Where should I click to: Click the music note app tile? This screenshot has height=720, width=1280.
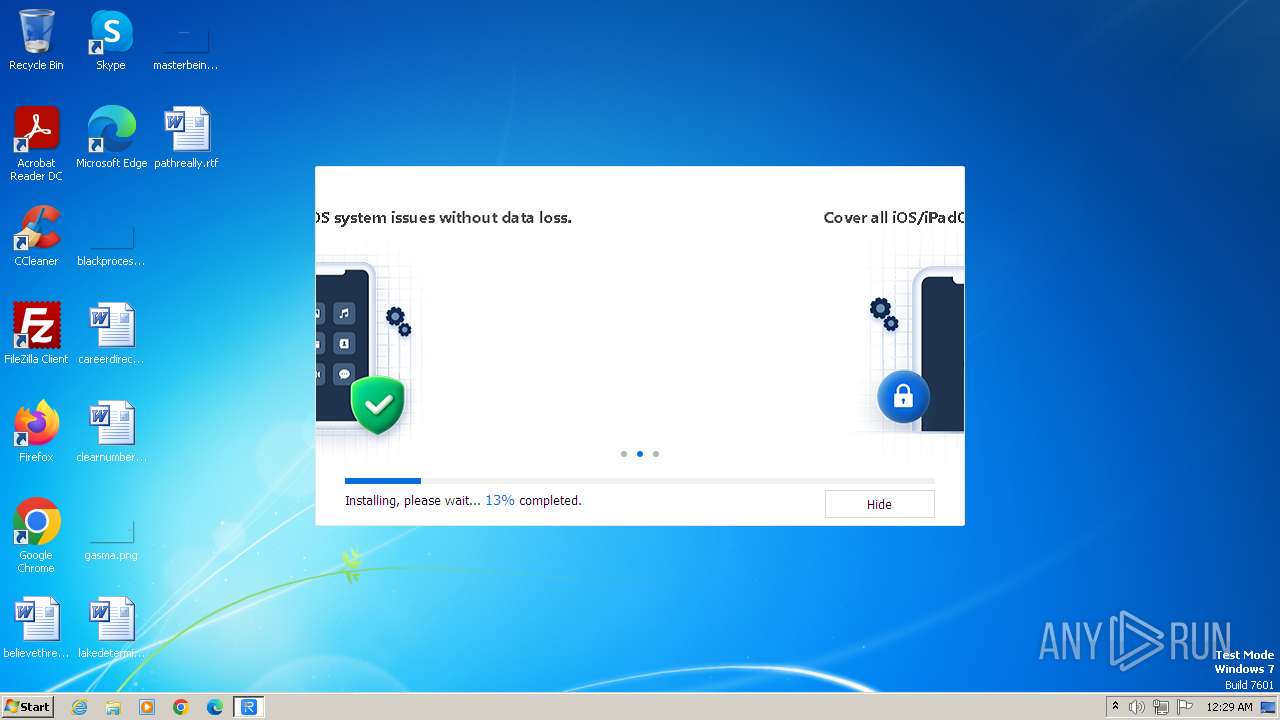[x=344, y=313]
